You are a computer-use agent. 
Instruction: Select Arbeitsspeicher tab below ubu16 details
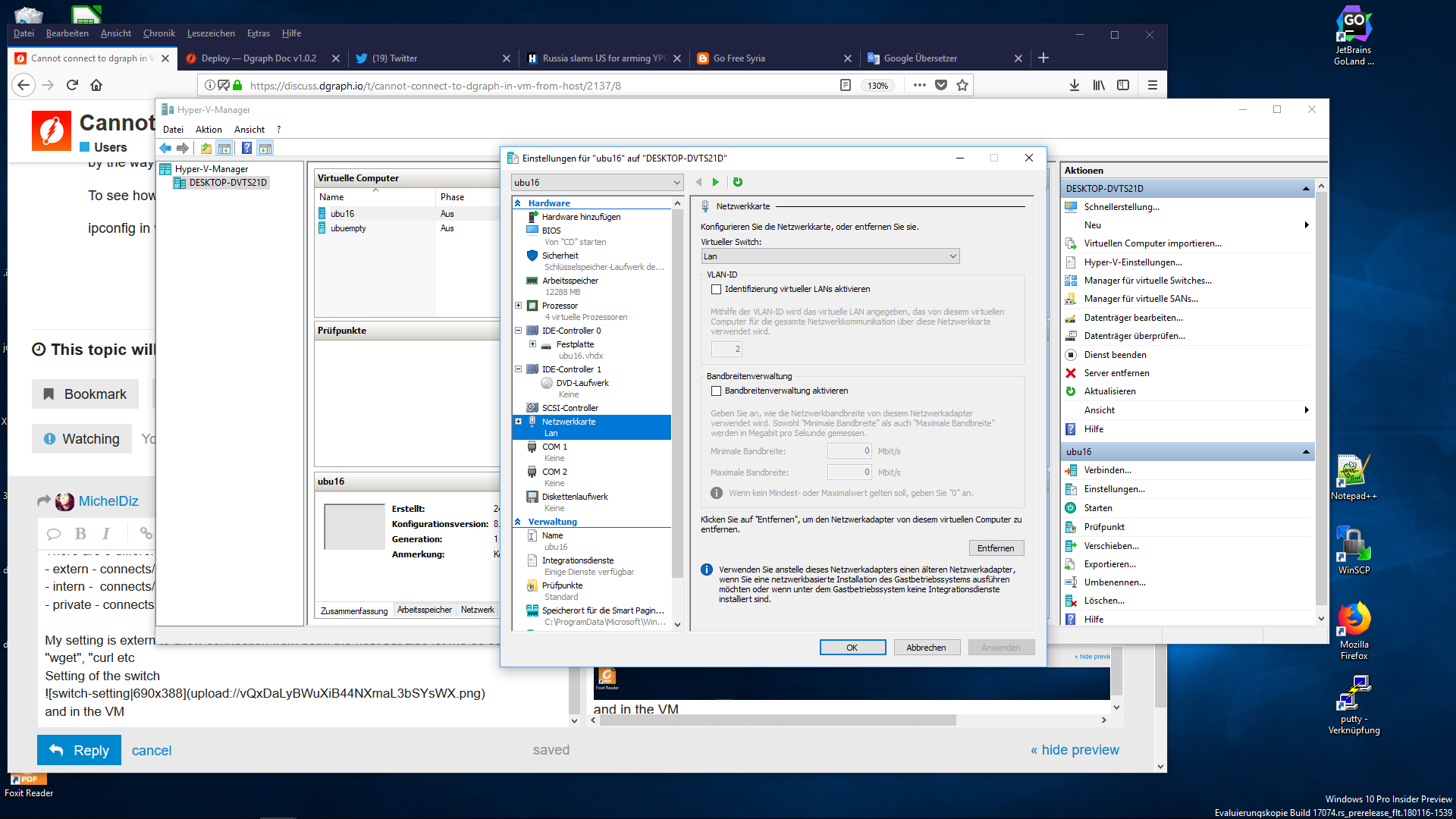[x=424, y=610]
